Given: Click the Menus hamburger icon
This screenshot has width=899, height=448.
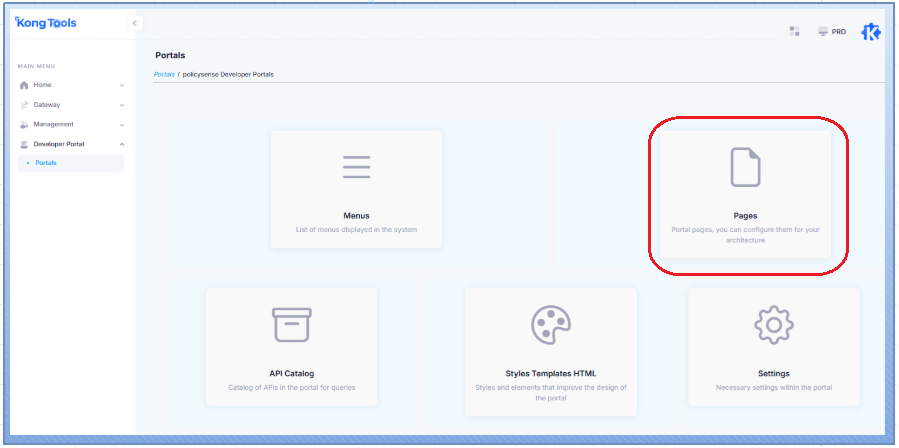Looking at the screenshot, I should tap(356, 167).
